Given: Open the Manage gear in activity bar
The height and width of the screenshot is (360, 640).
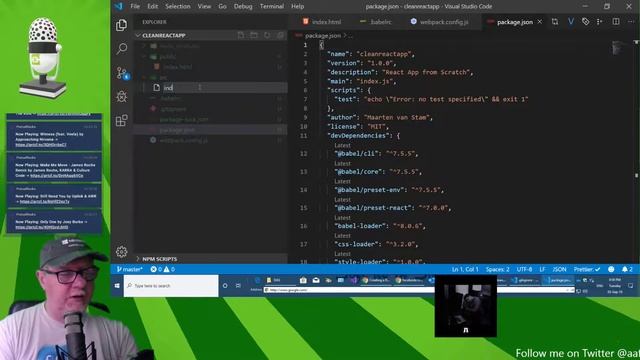Looking at the screenshot, I should click(x=121, y=252).
